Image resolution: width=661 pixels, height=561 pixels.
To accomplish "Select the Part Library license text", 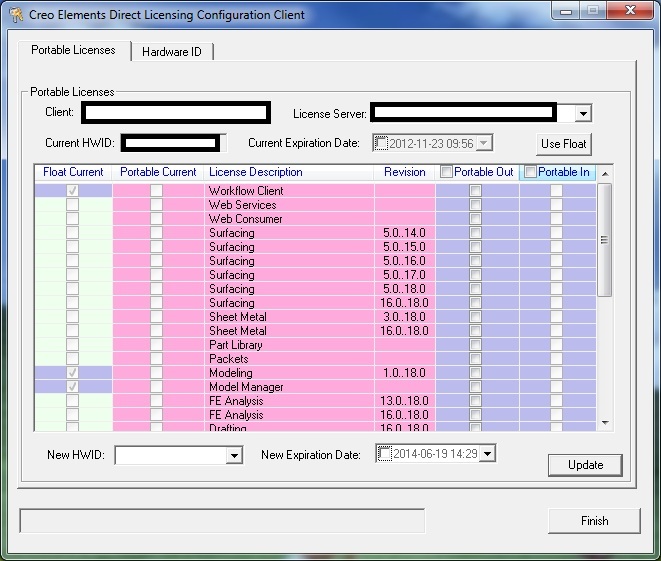I will tap(236, 345).
